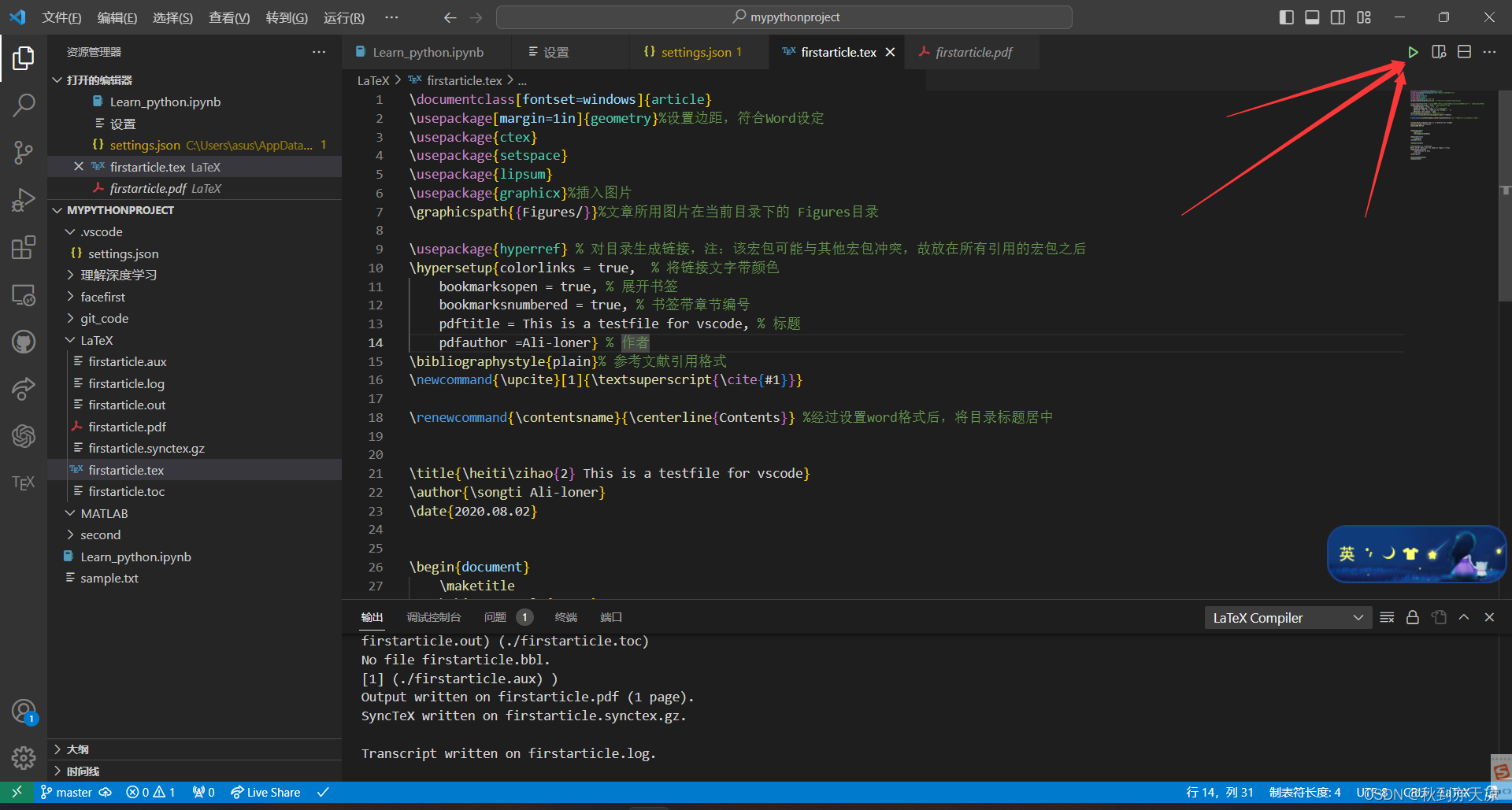Viewport: 1512px width, 810px height.
Task: Open the 运行(R) menu
Action: 344,17
